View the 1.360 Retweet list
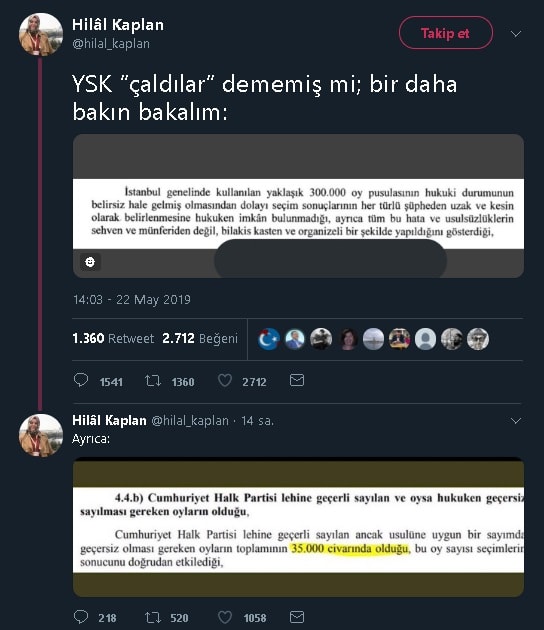 tap(113, 338)
